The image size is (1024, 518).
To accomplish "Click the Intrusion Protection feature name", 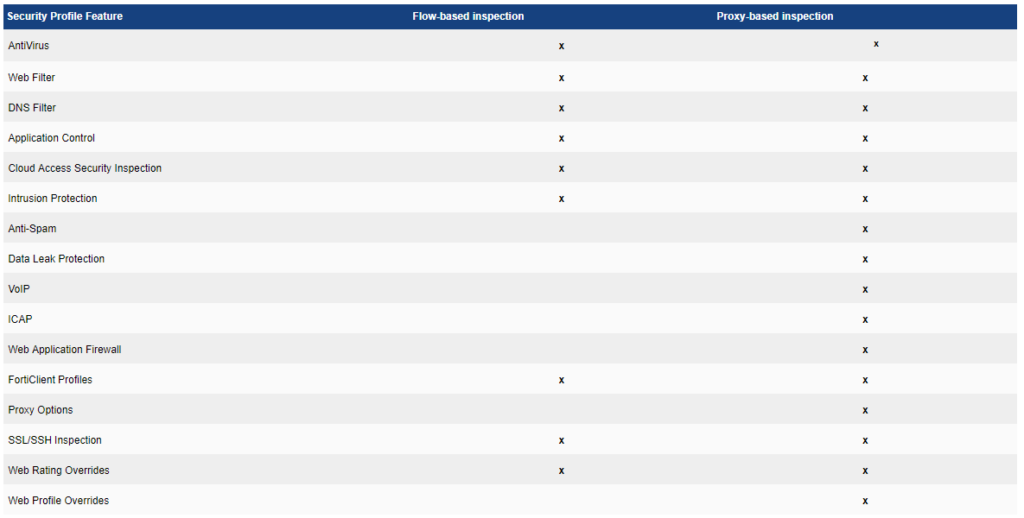I will [53, 198].
